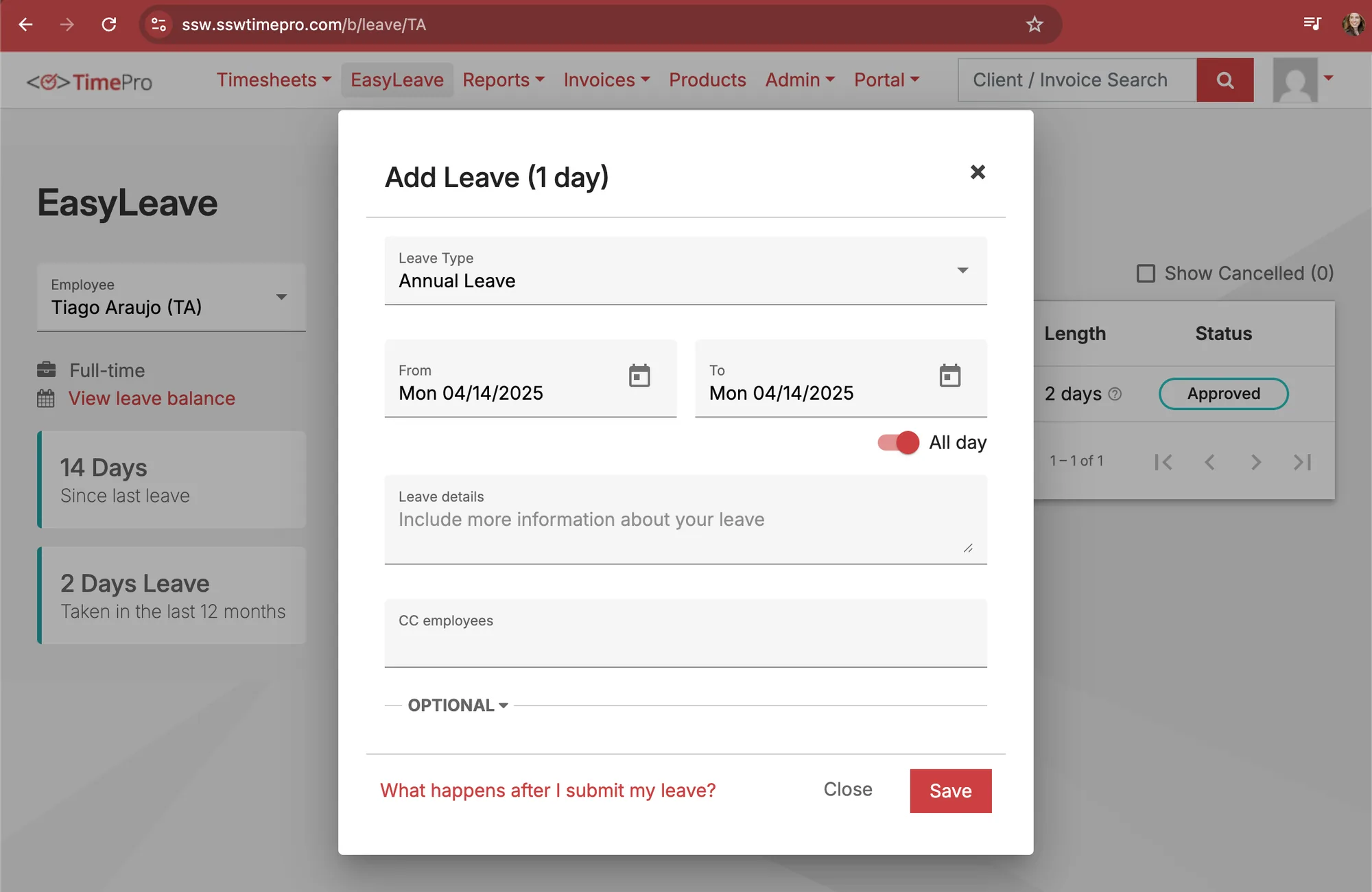Go to Products page
This screenshot has width=1372, height=892.
point(707,80)
